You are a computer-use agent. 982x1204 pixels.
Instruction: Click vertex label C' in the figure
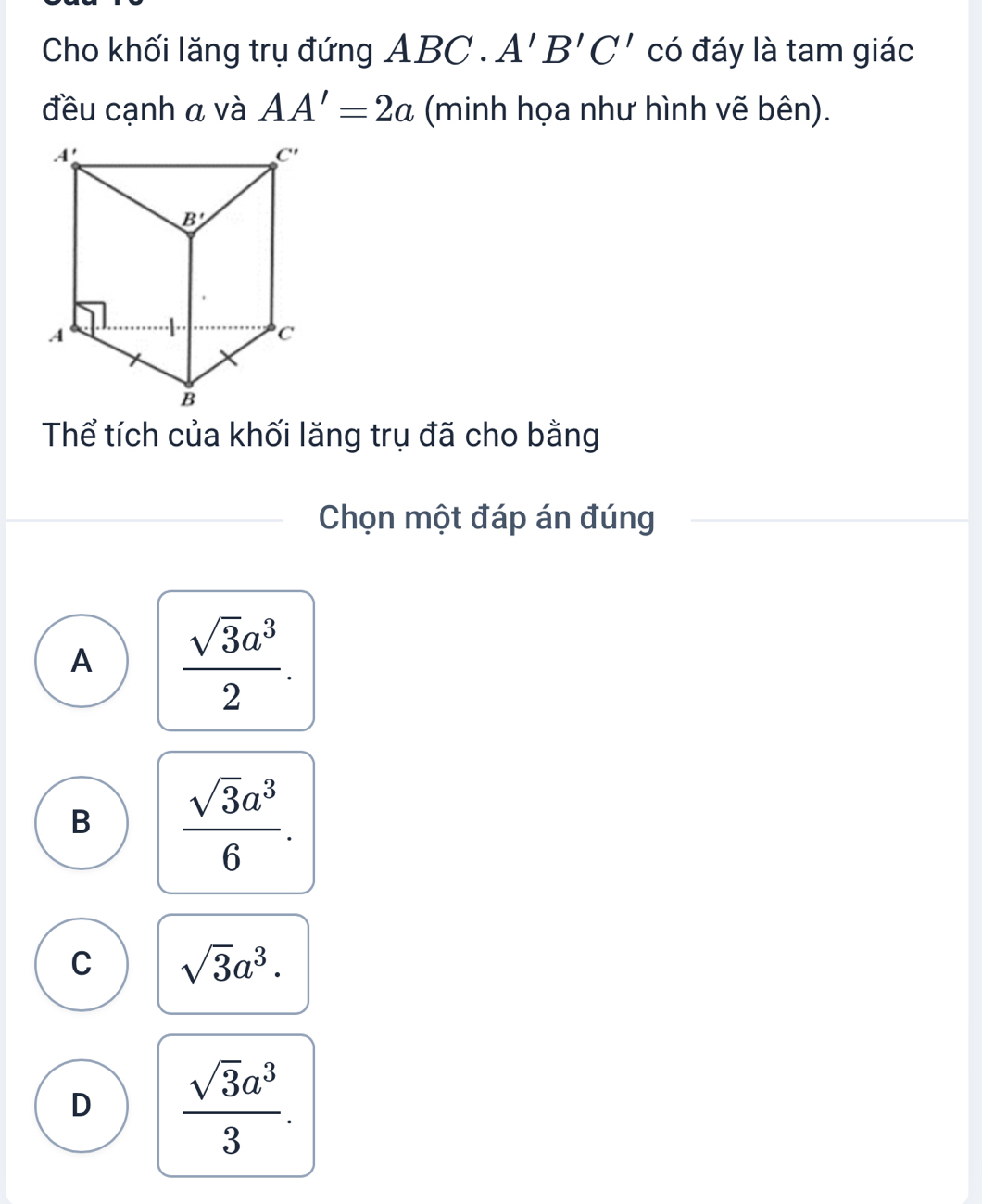(289, 156)
